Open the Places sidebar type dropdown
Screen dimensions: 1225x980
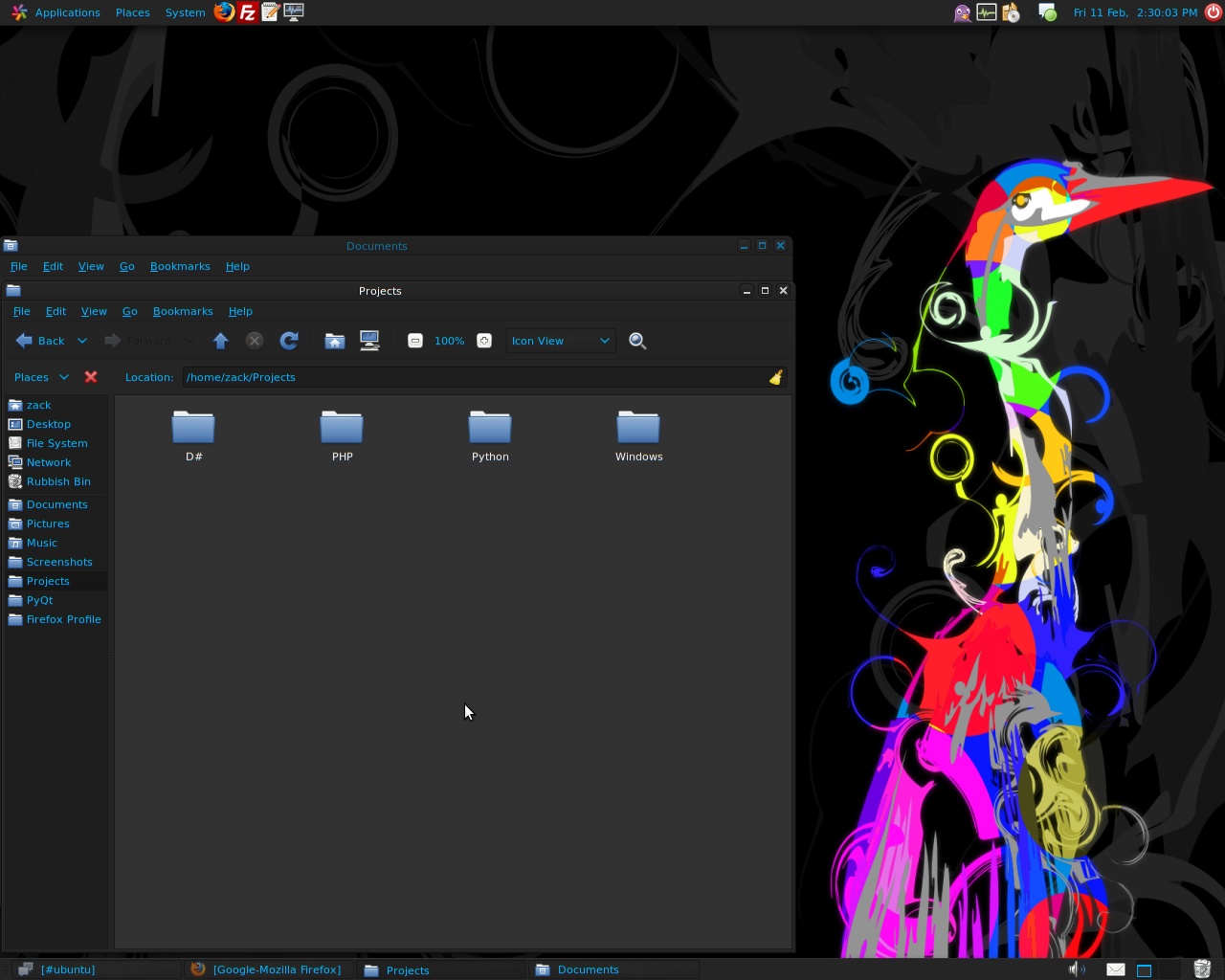tap(41, 377)
